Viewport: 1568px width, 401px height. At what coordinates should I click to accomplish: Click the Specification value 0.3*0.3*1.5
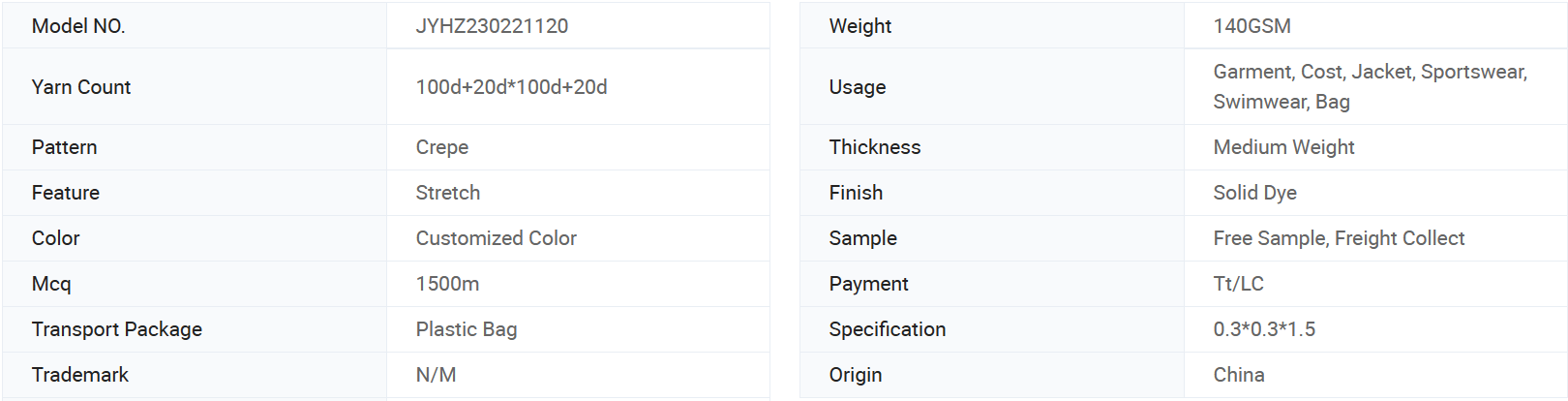(1264, 329)
